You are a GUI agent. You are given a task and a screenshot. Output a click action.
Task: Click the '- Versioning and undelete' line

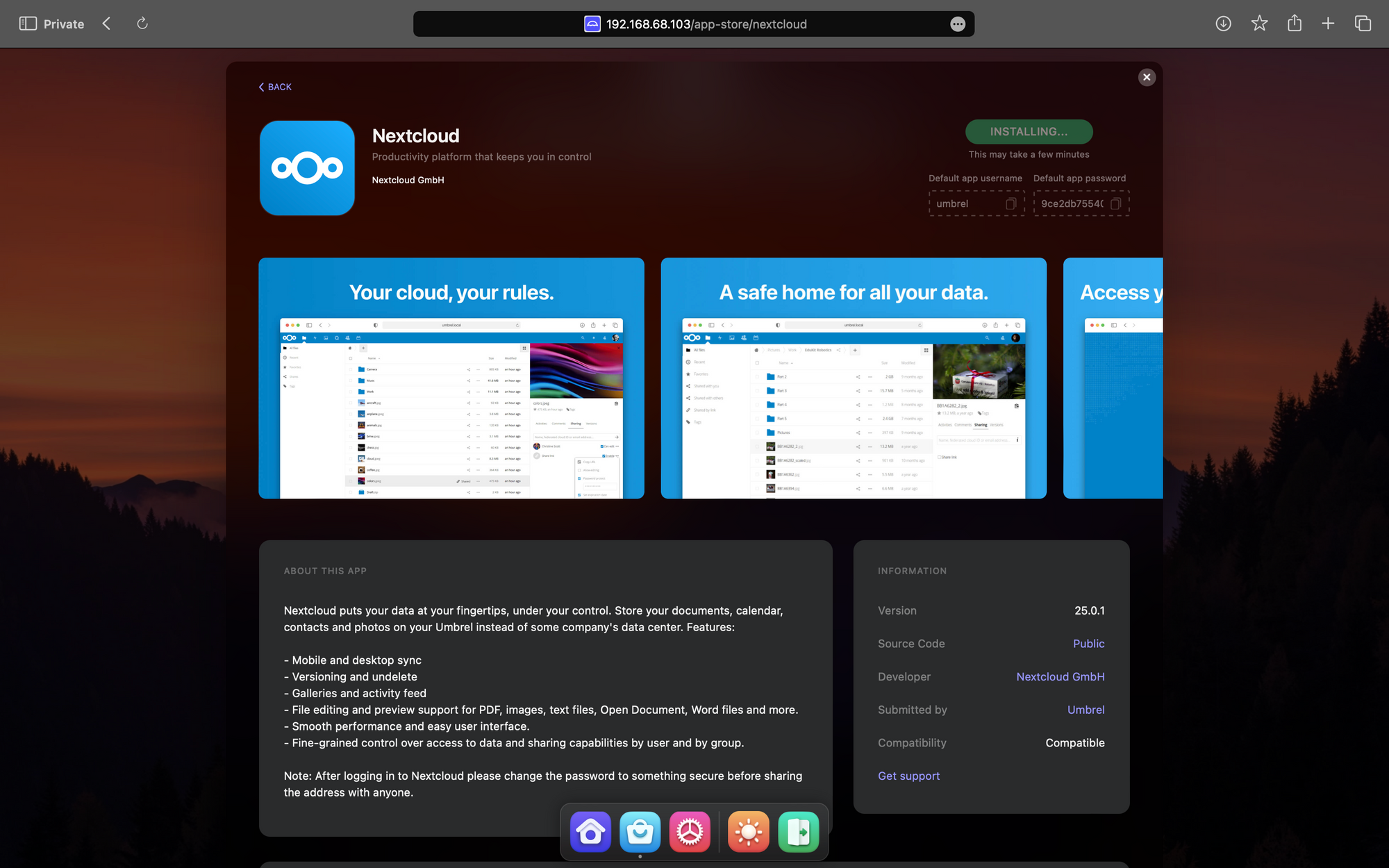tap(351, 677)
